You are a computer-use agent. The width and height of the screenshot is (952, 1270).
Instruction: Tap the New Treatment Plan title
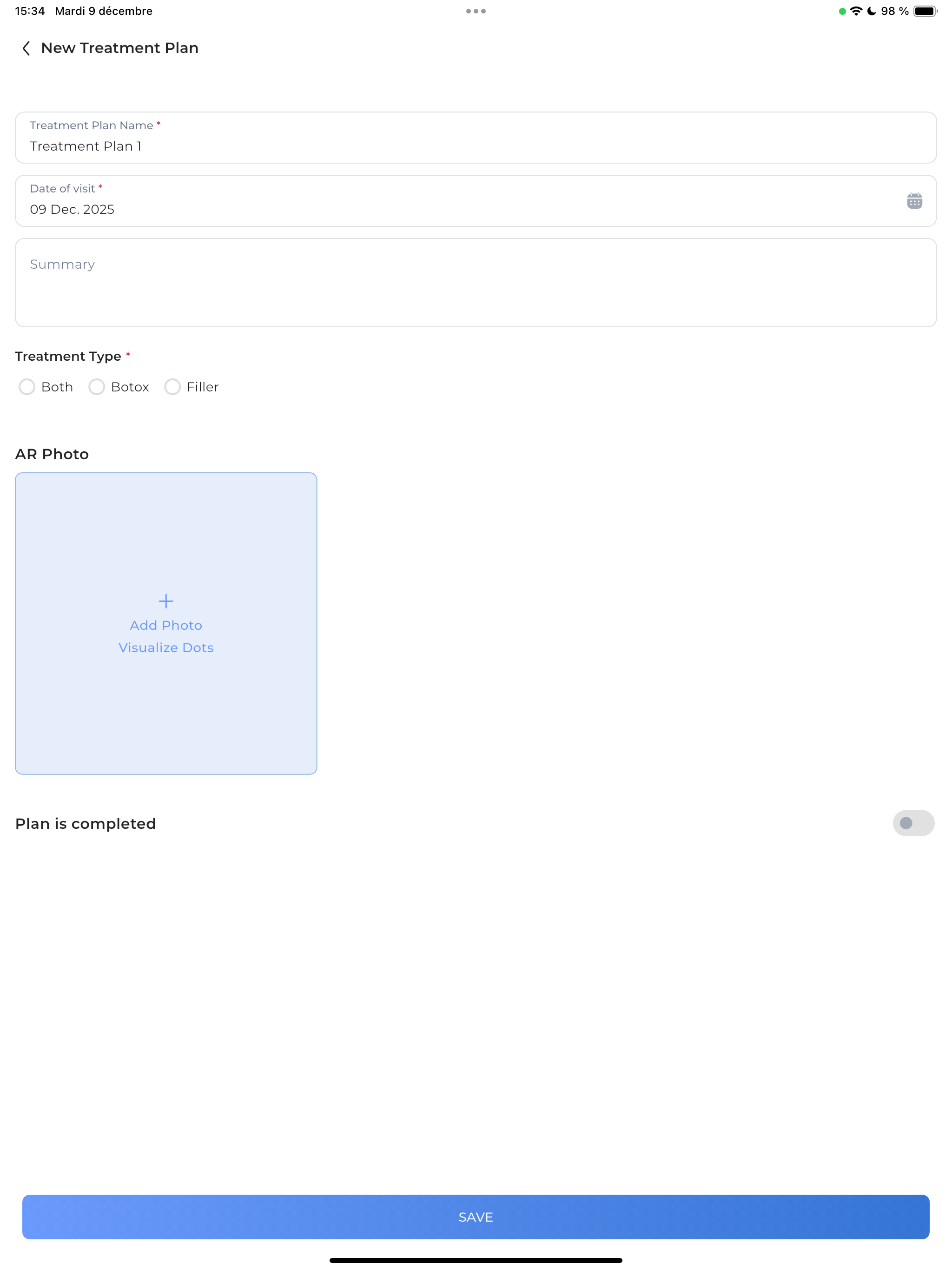pyautogui.click(x=119, y=48)
